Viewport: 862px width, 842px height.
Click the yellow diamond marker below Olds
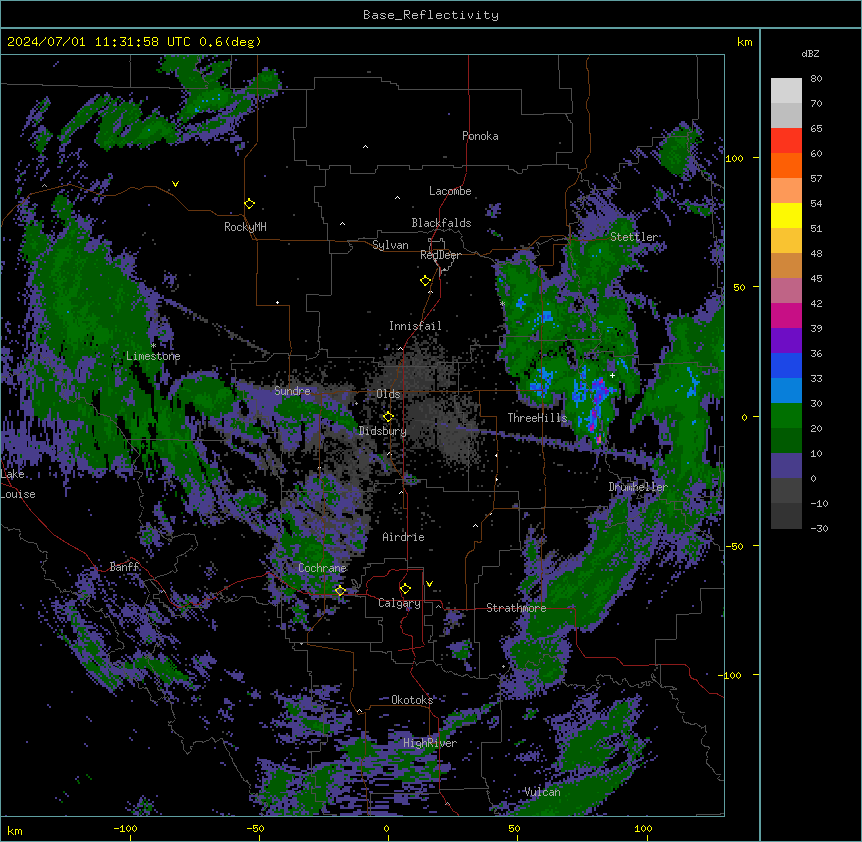(x=388, y=417)
